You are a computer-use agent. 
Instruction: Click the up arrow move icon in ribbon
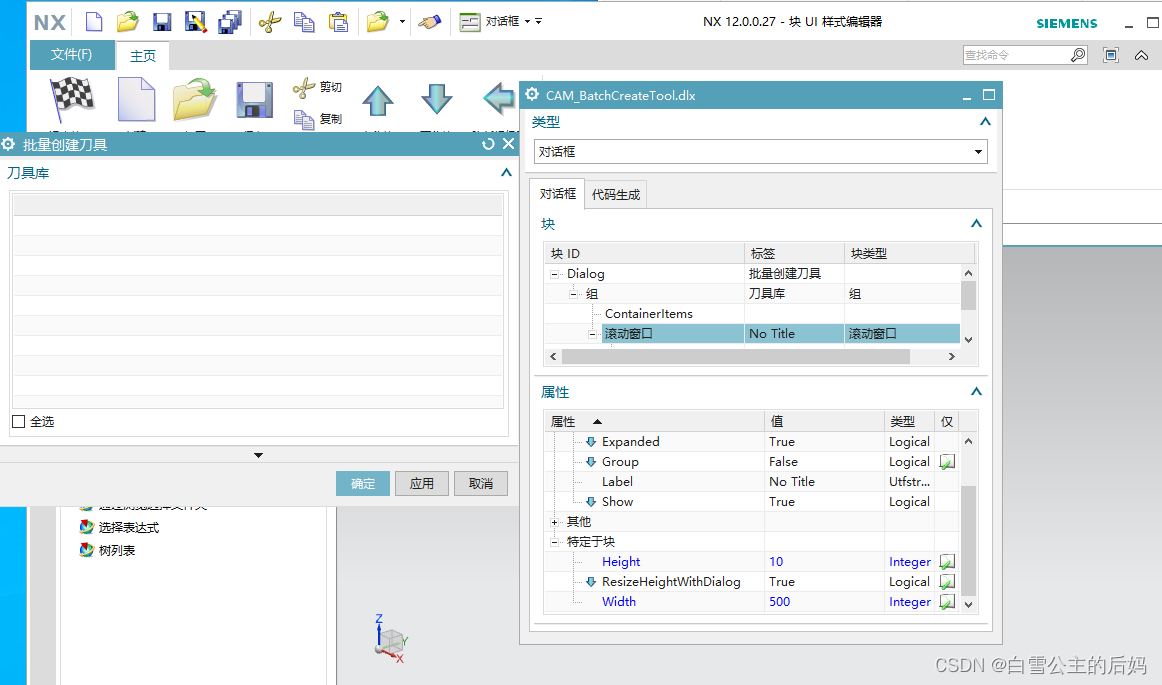378,101
